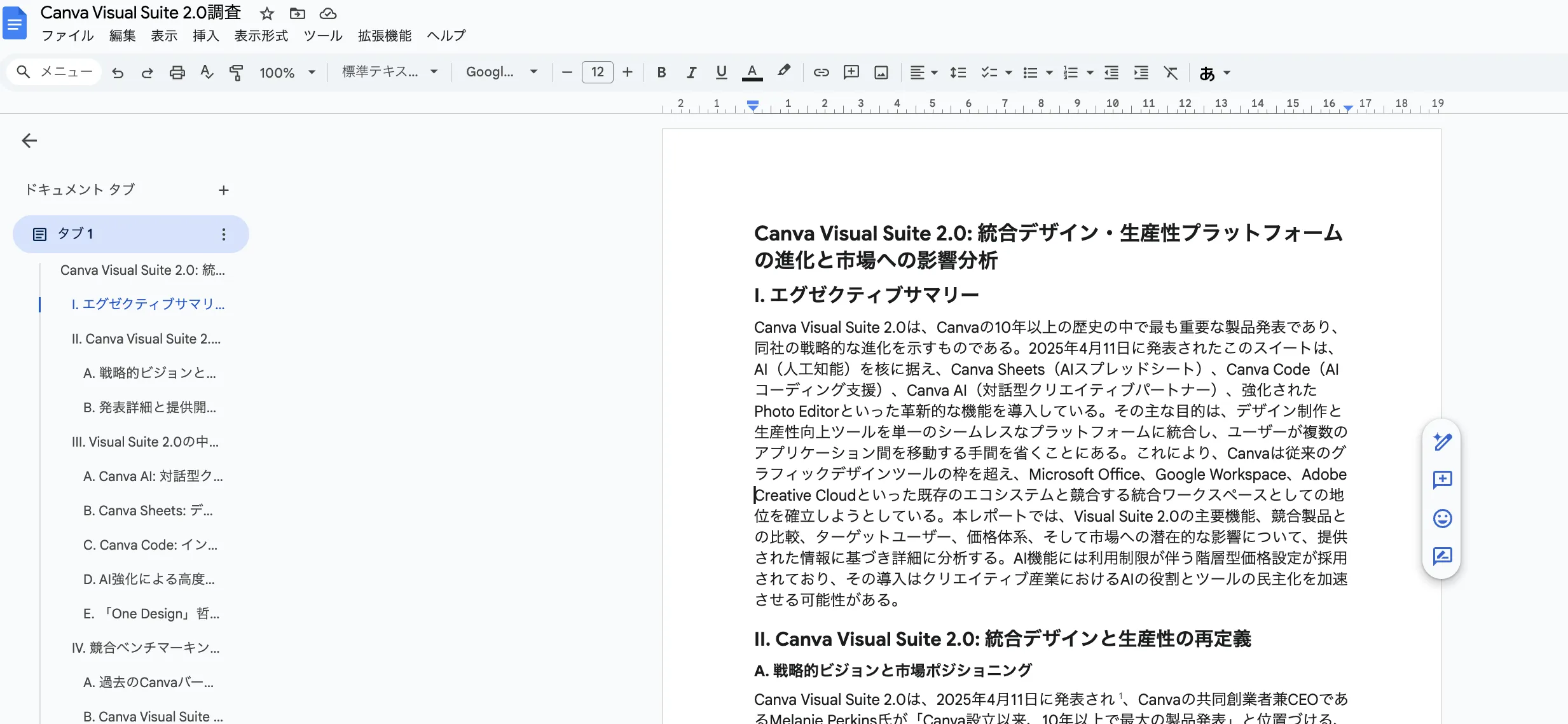Open the text alignment dropdown
The height and width of the screenshot is (724, 1568).
[923, 73]
